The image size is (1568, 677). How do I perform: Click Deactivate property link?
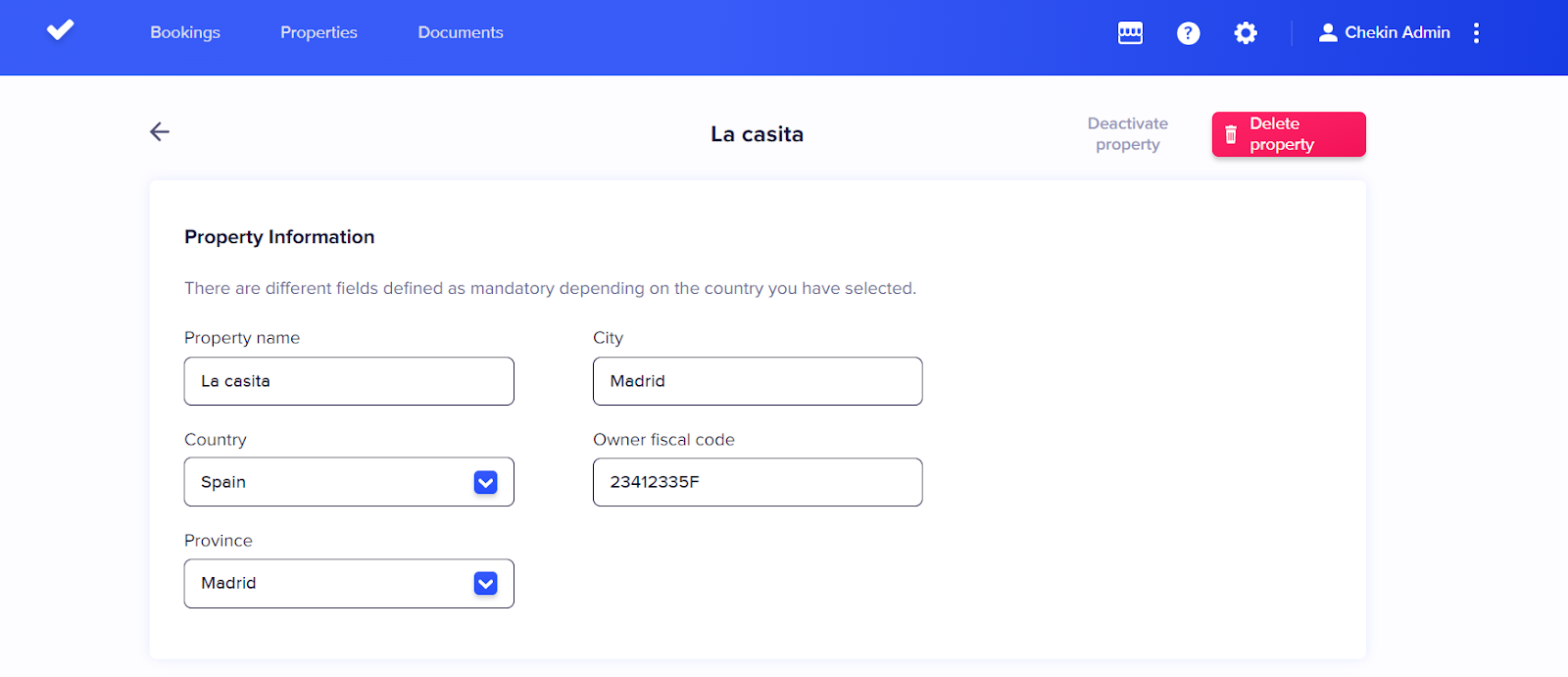1127,134
